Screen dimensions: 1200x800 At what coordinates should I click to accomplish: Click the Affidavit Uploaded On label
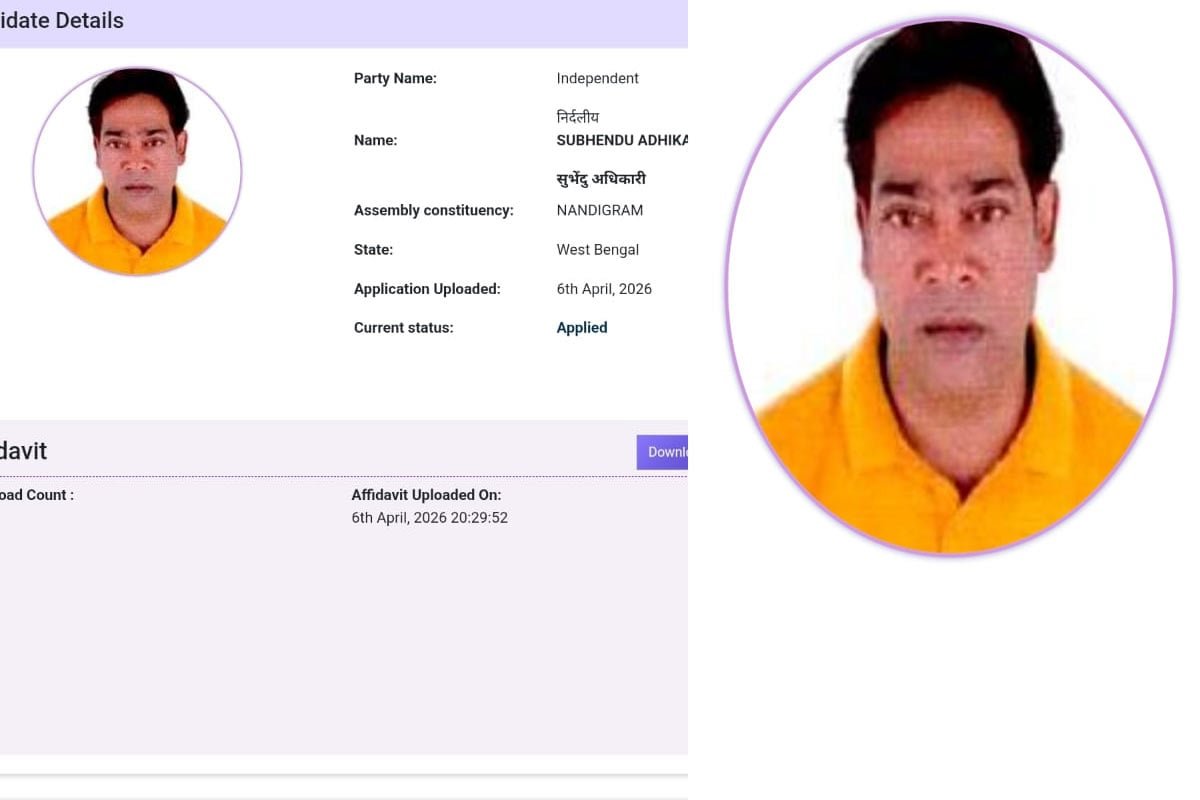click(x=426, y=495)
